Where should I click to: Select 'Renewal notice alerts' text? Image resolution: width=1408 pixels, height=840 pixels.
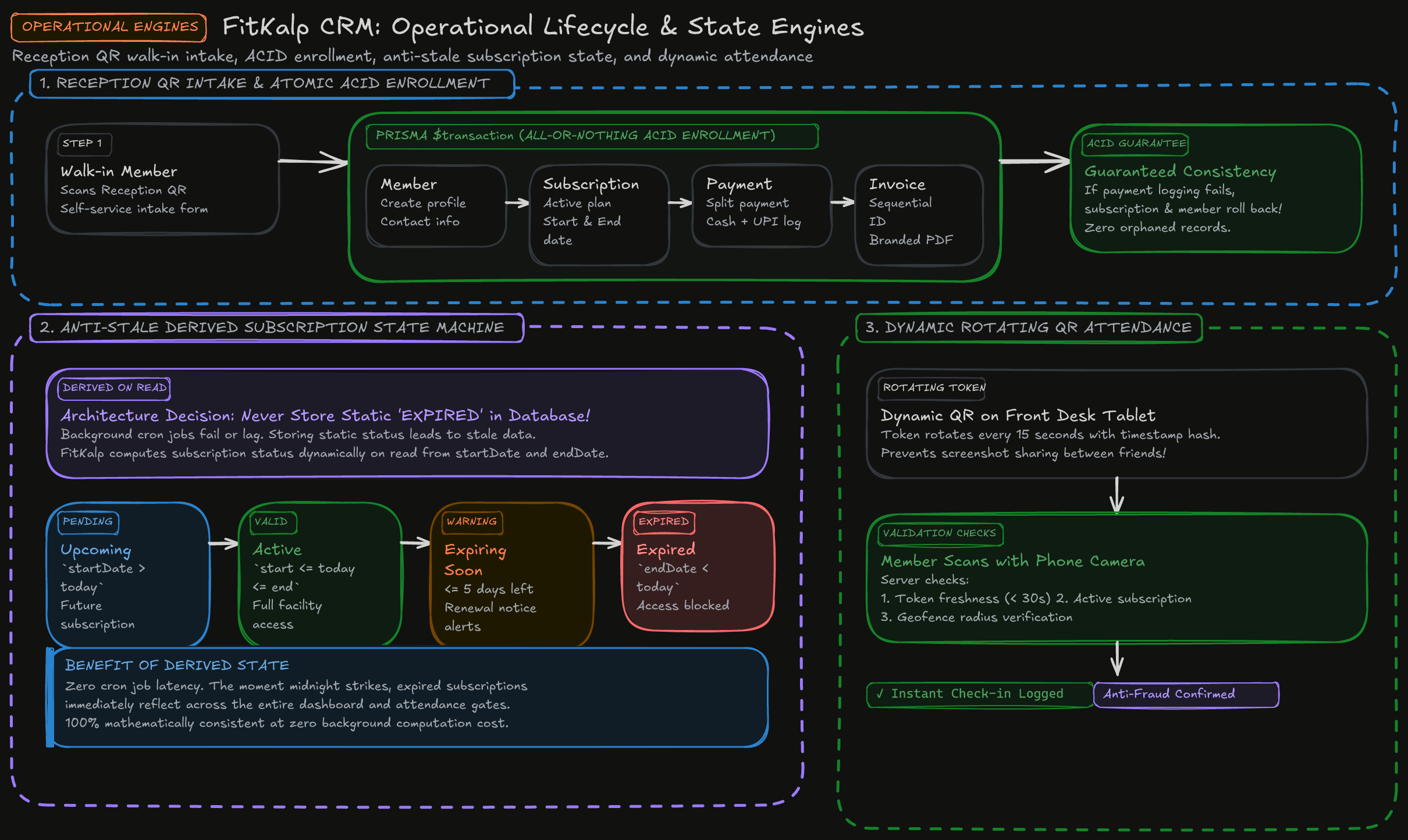490,617
